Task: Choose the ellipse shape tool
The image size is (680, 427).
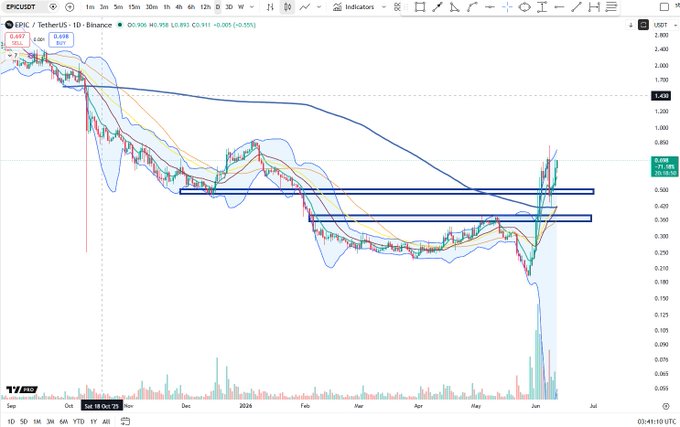Action: 524,7
